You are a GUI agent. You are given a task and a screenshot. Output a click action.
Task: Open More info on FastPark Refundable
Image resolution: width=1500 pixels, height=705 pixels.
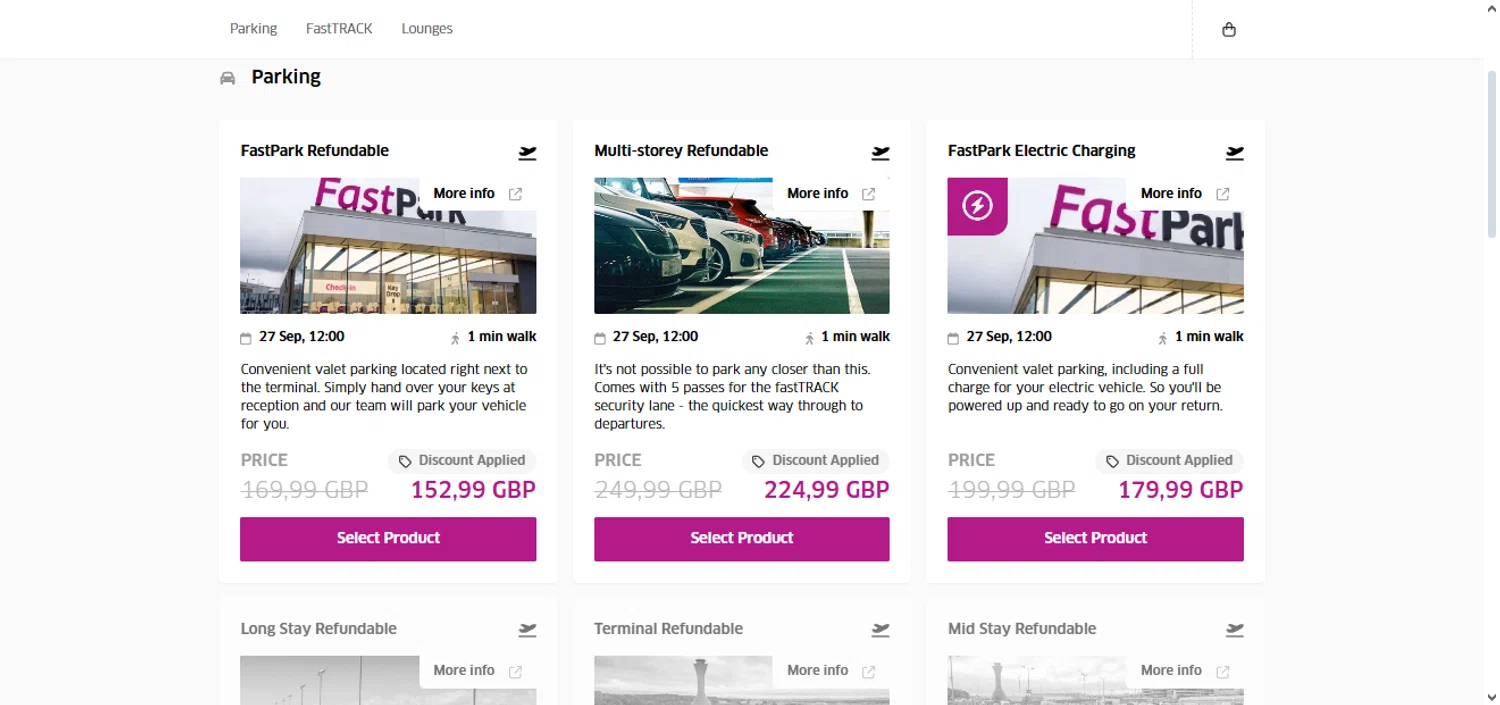coord(464,193)
